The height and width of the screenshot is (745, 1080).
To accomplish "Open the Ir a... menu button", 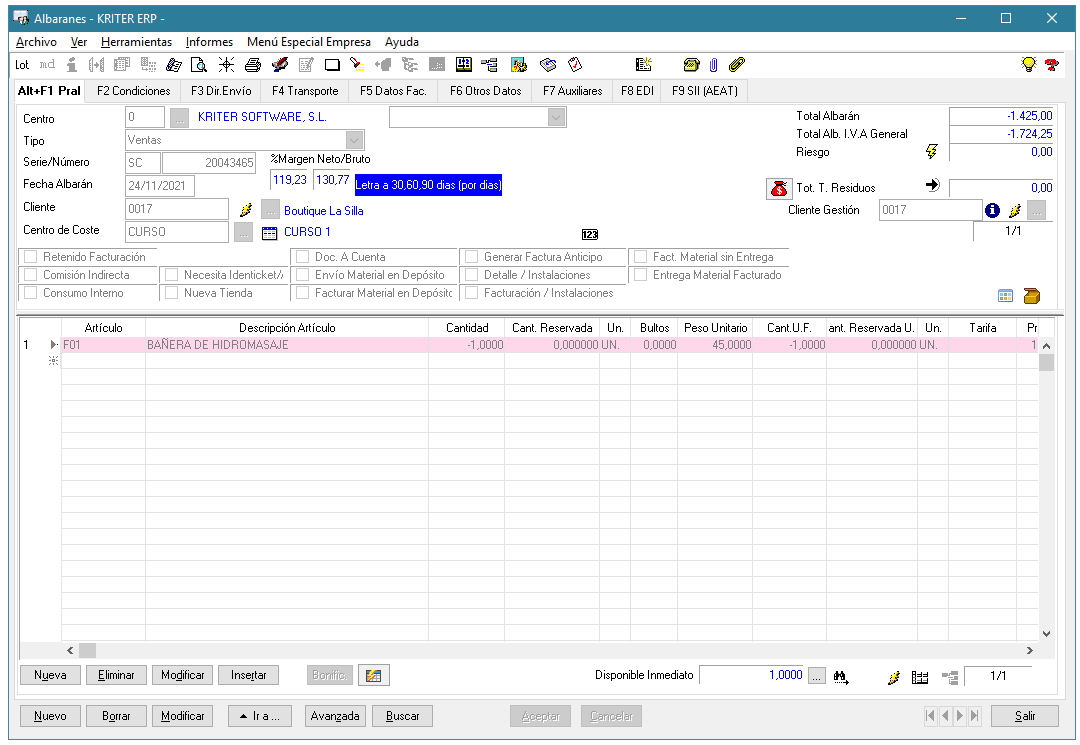I will coord(260,716).
